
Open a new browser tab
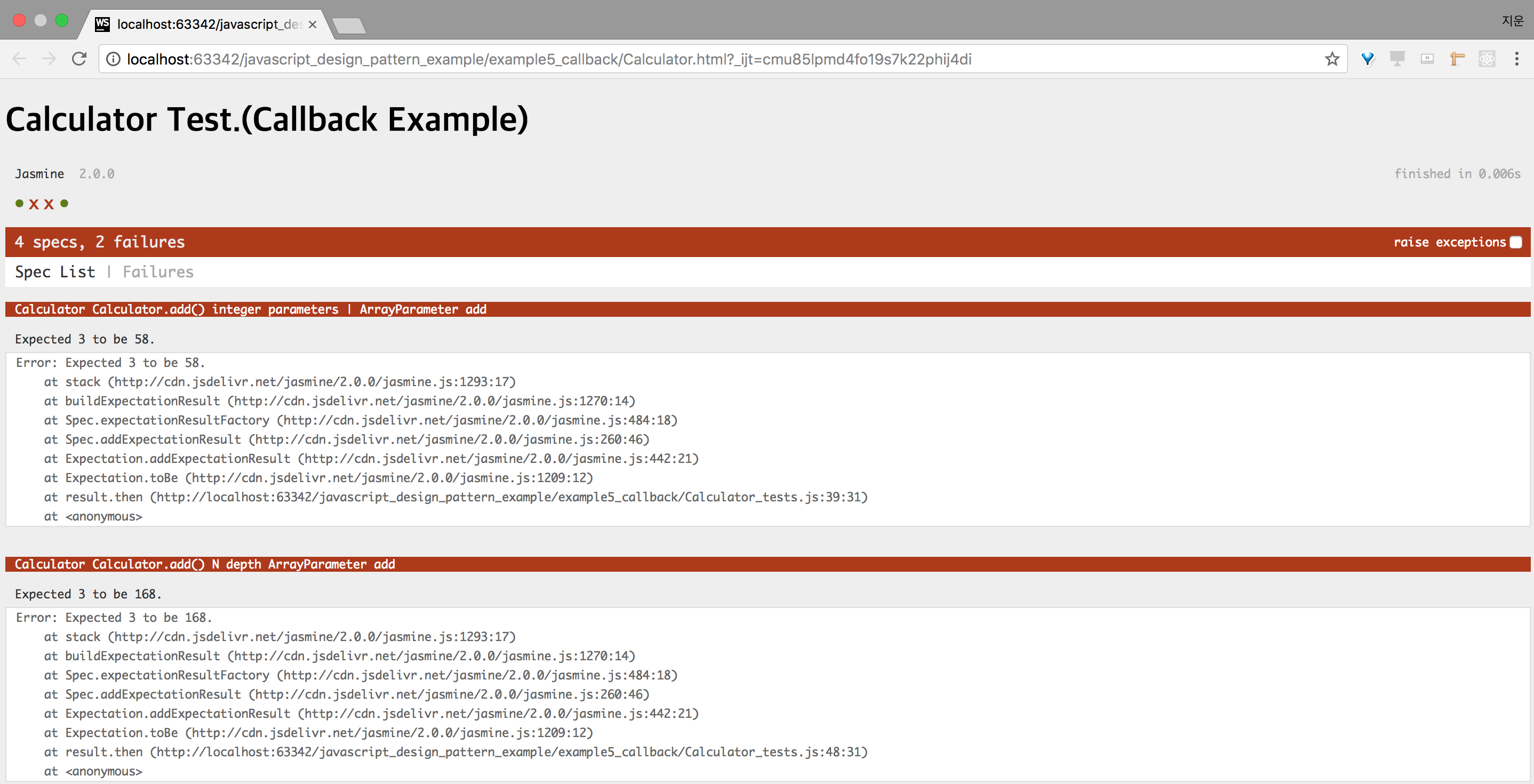coord(349,26)
